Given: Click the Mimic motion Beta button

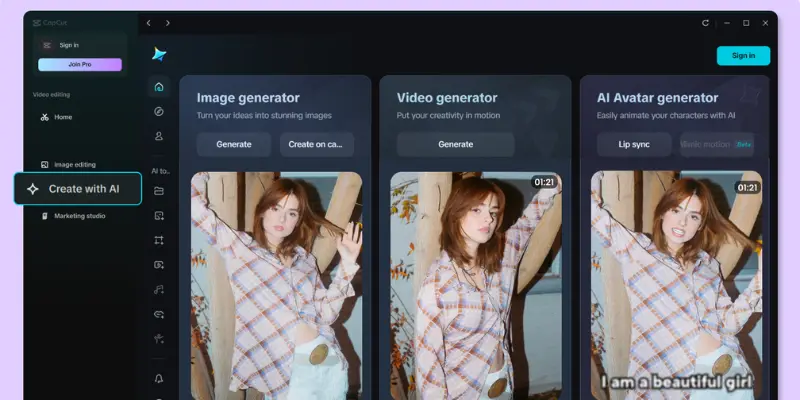Looking at the screenshot, I should point(717,144).
